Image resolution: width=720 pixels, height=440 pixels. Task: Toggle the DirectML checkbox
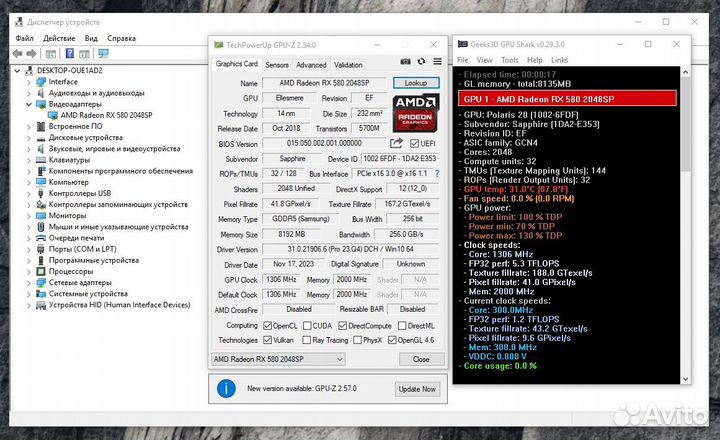(402, 326)
